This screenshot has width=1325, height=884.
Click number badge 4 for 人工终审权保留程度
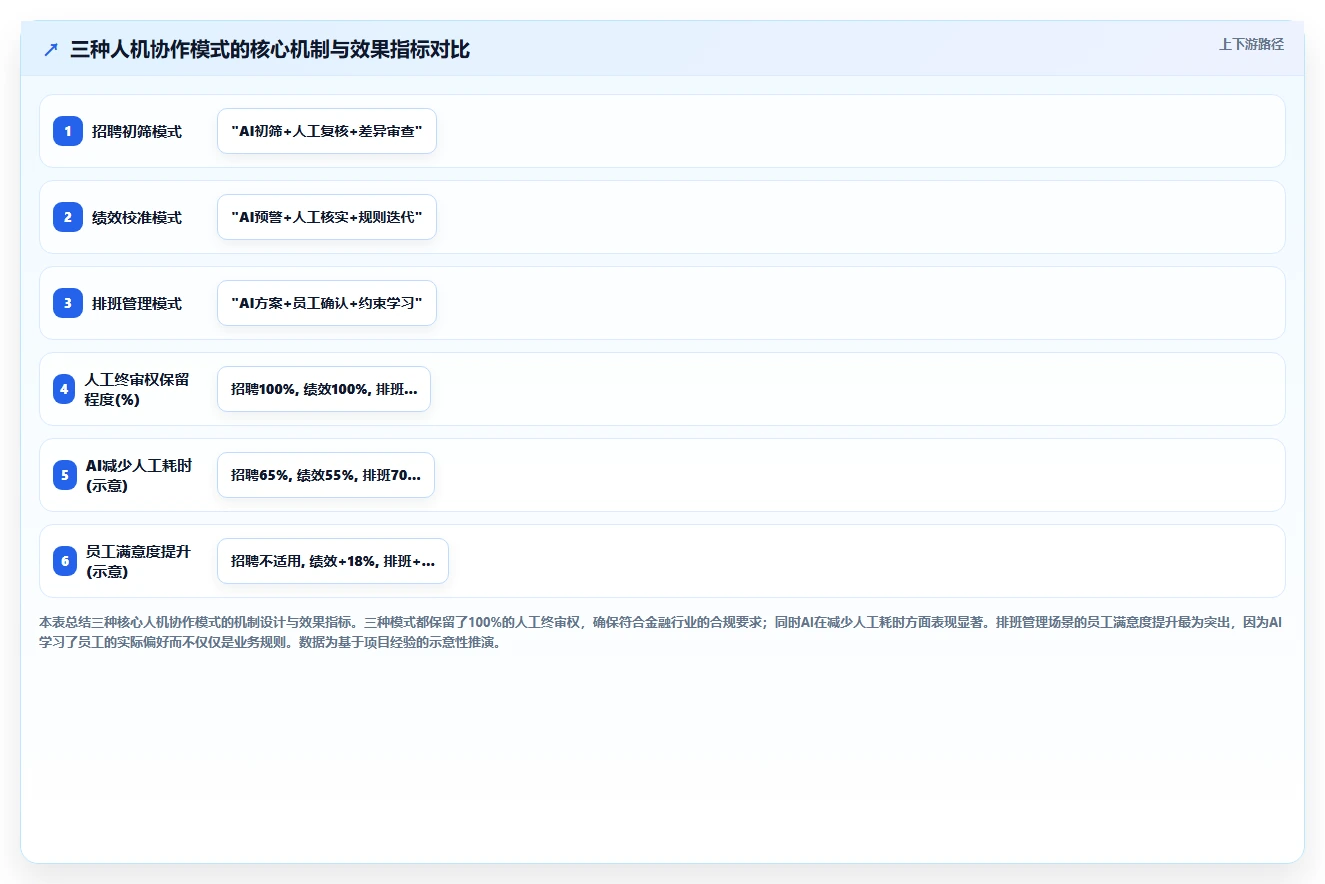[65, 389]
